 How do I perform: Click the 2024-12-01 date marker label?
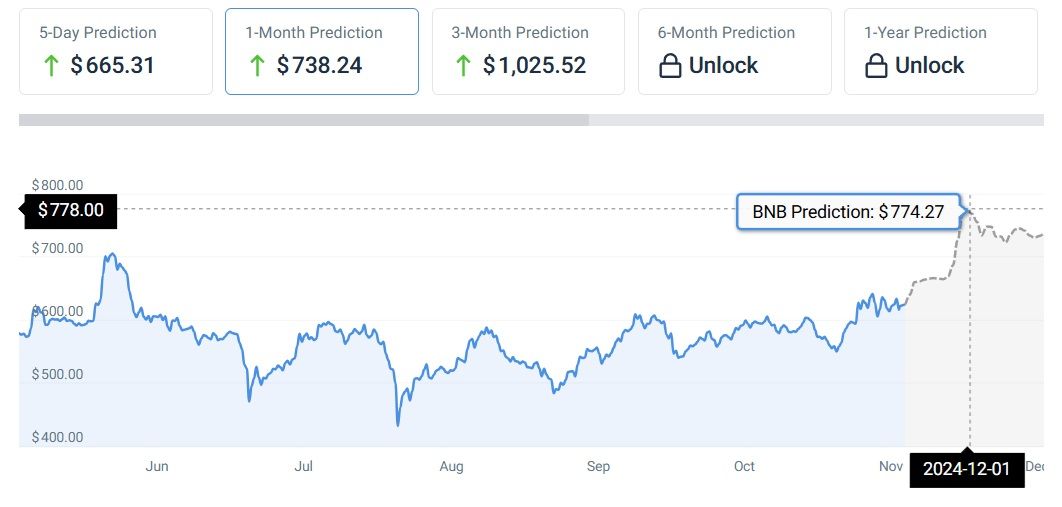point(966,469)
